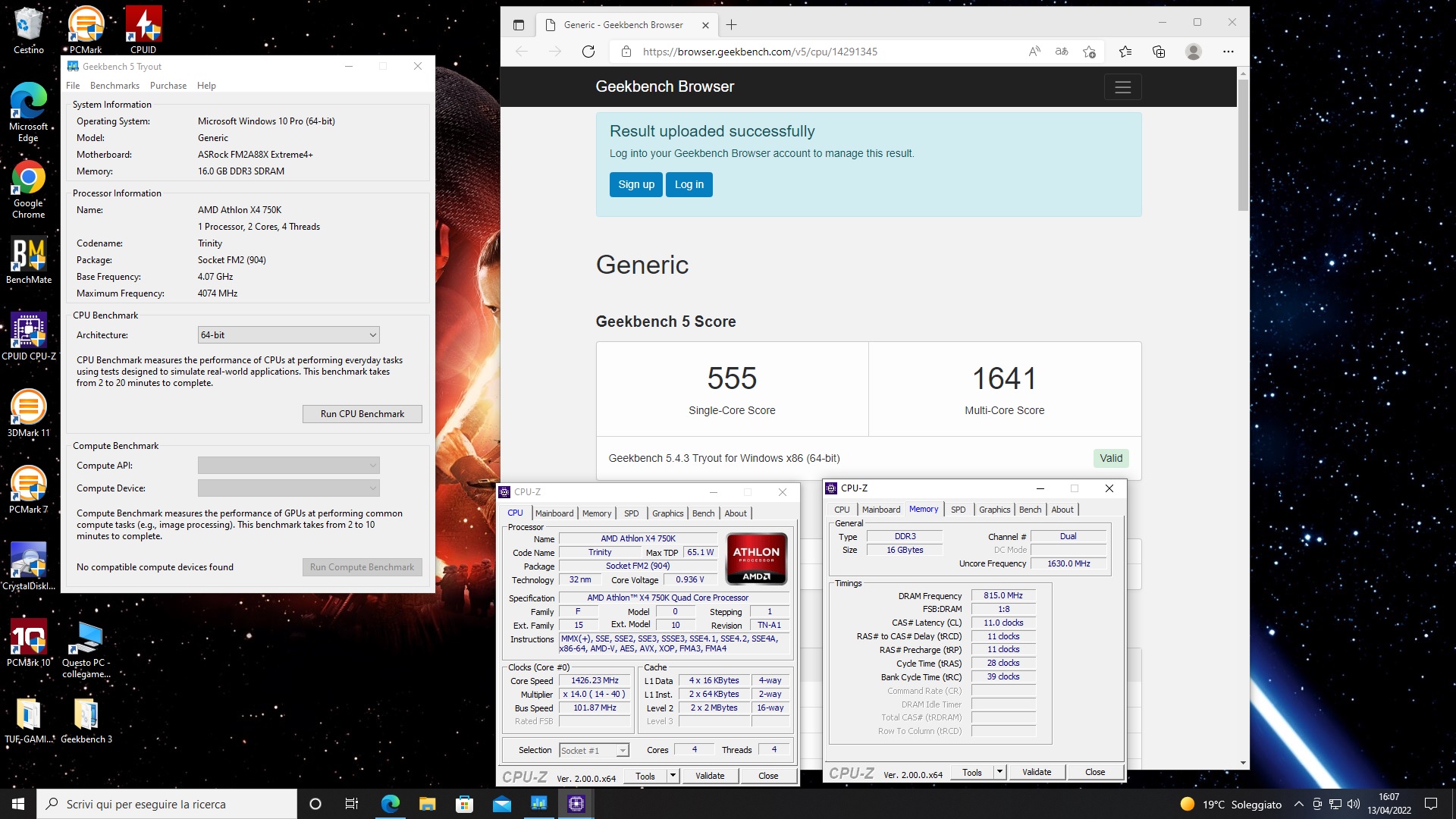Viewport: 1456px width, 819px height.
Task: Close the Generic - Geekbench Browser tab
Action: coord(705,25)
